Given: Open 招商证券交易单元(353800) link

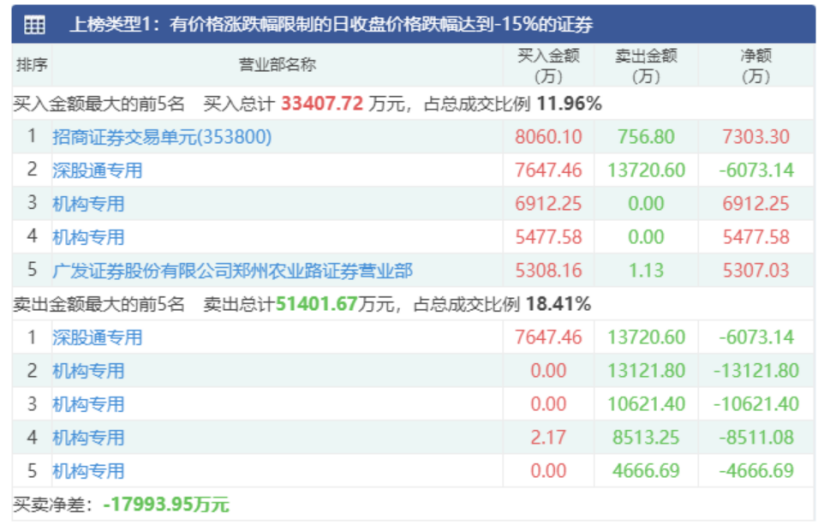Looking at the screenshot, I should point(162,137).
